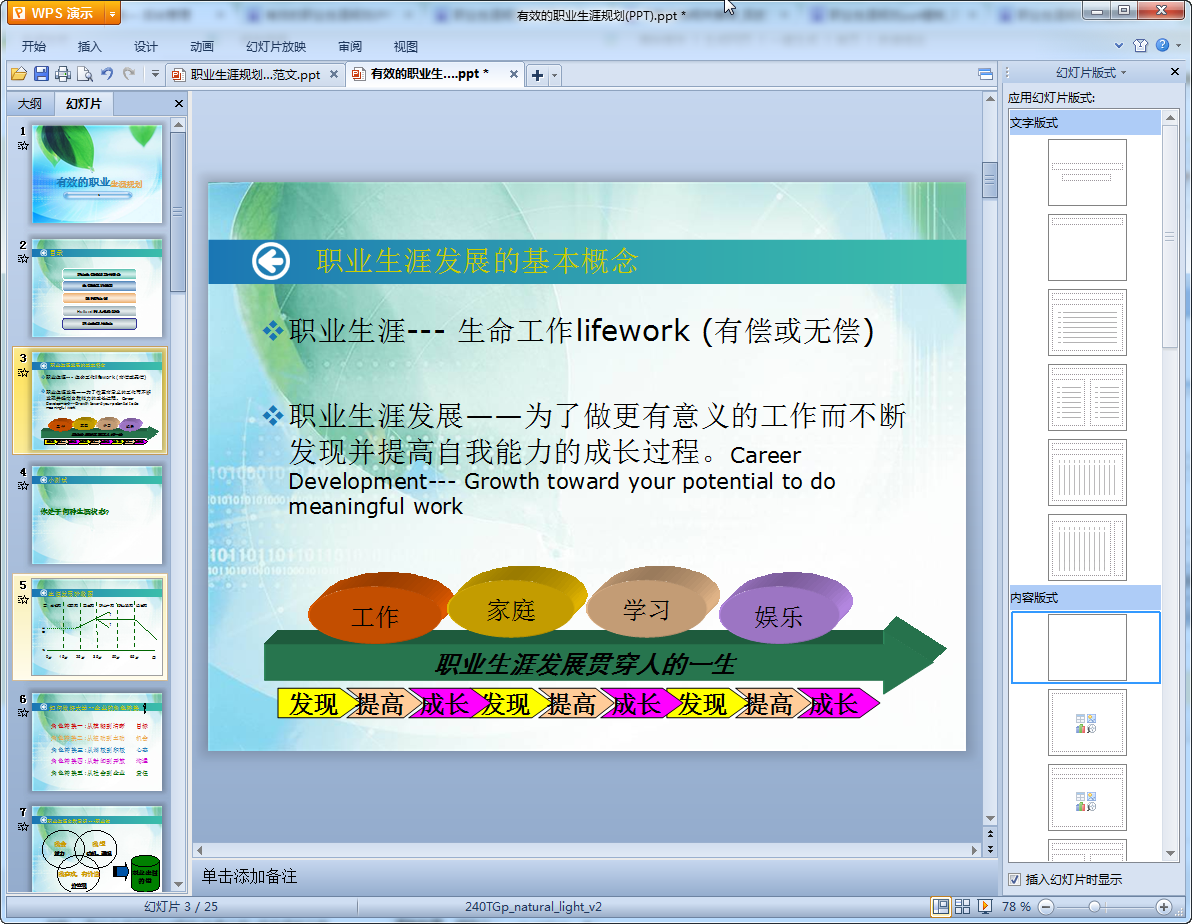Screen dimensions: 1192x924
Task: Open the 插入 menu tab
Action: point(90,46)
